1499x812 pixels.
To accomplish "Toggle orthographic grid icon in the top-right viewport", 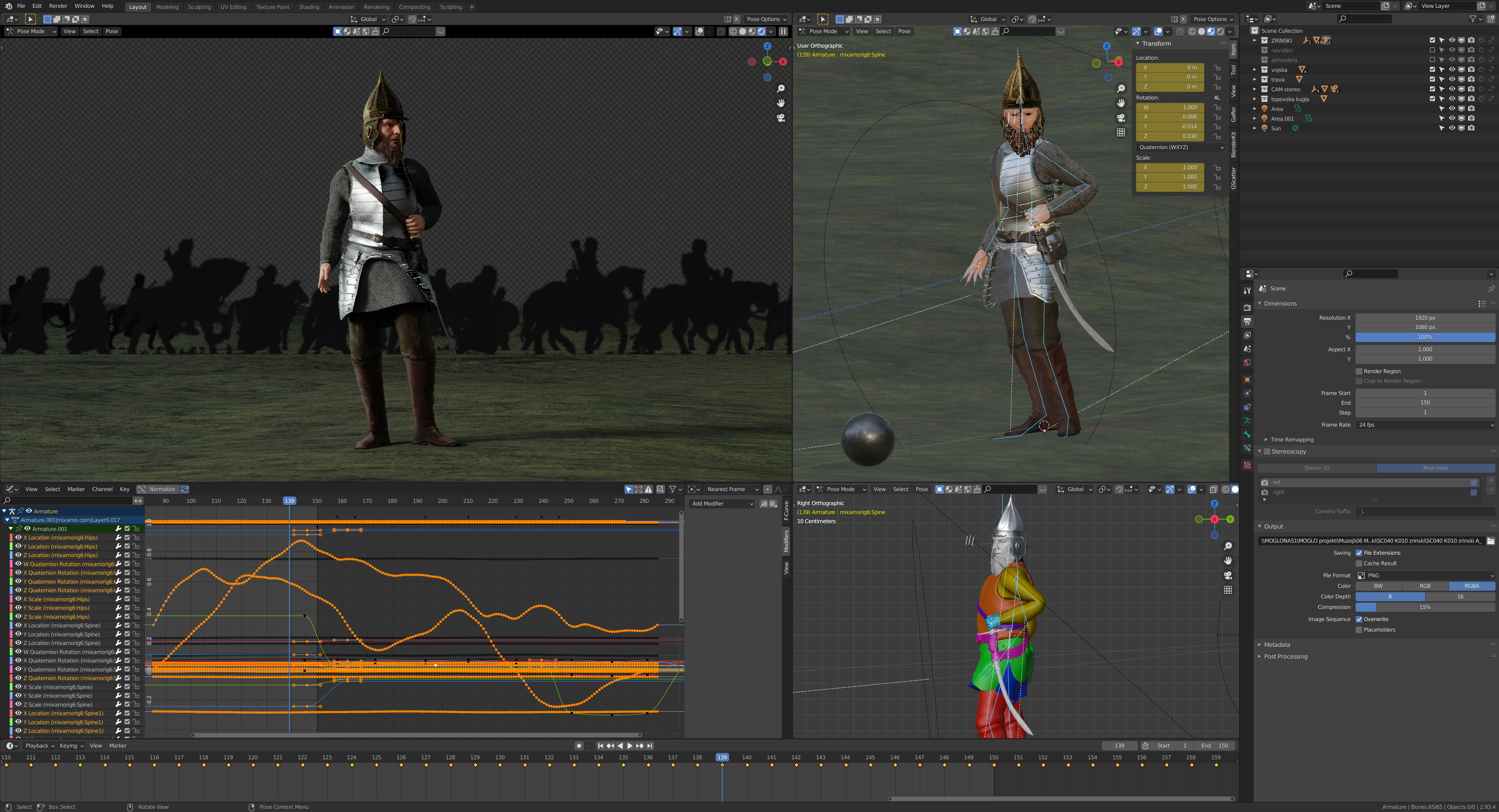I will [1121, 132].
